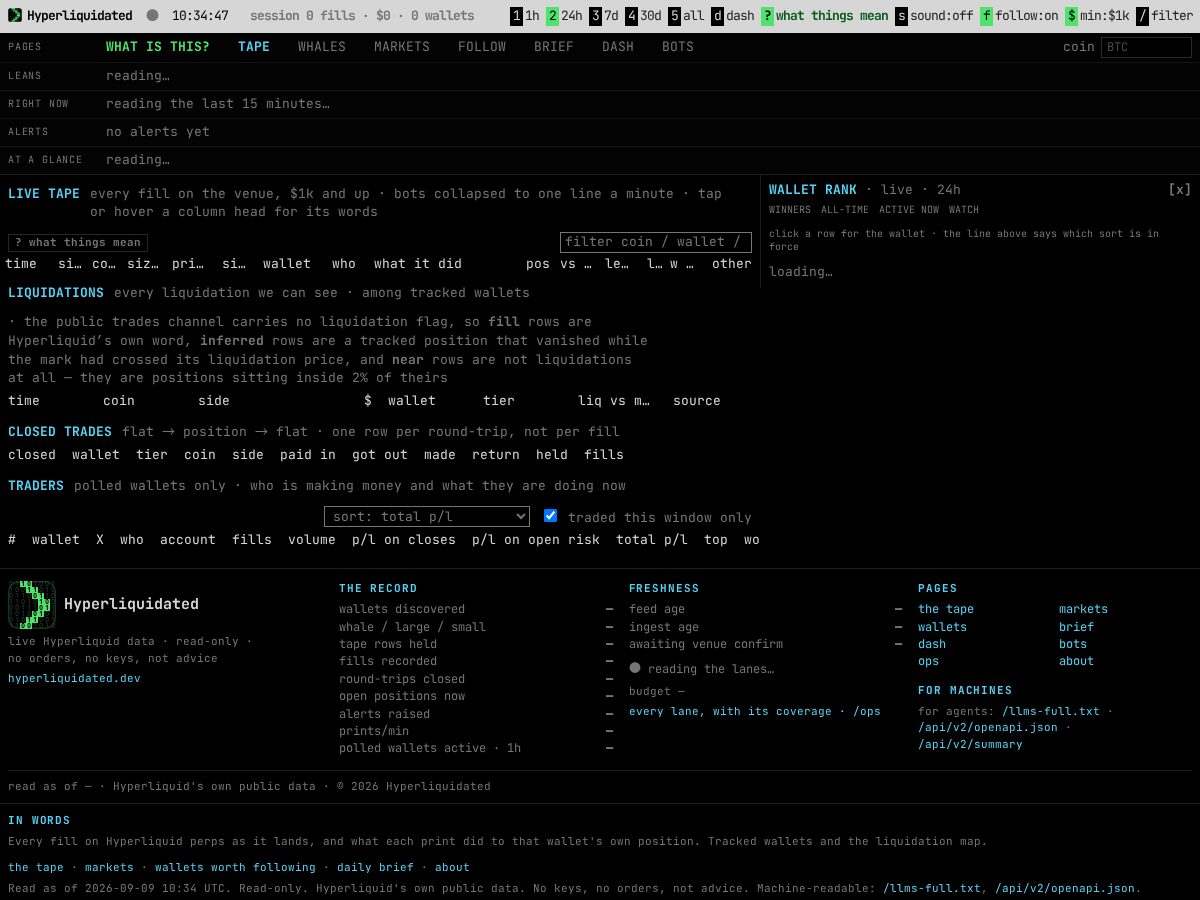Click the large Hyperliquidated footer logo
Screen dimensions: 1200x900
pos(32,604)
